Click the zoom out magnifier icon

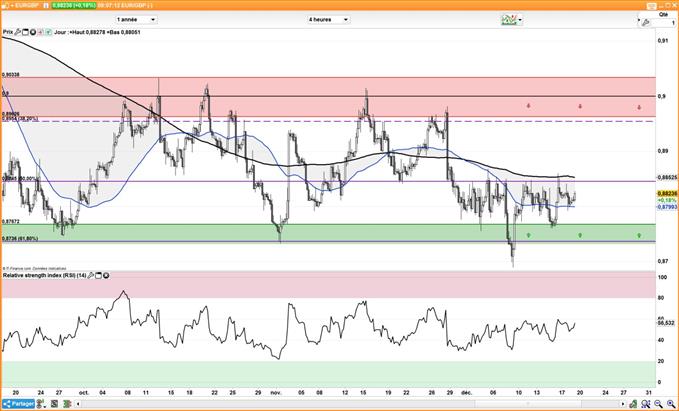(x=659, y=404)
